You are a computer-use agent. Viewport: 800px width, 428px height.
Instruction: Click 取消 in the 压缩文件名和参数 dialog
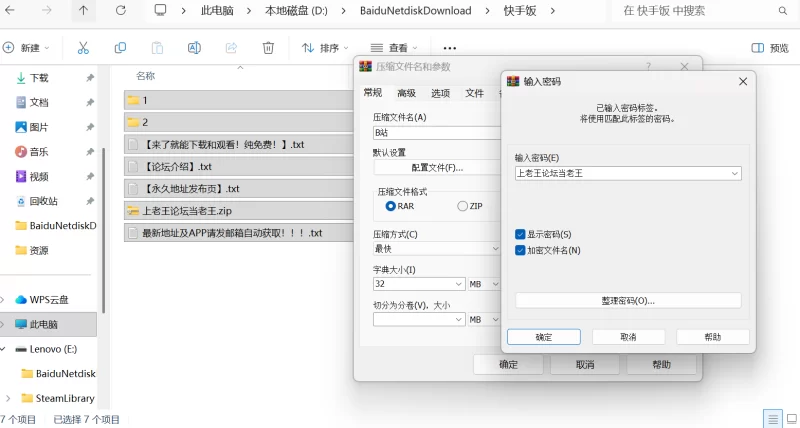(x=585, y=365)
